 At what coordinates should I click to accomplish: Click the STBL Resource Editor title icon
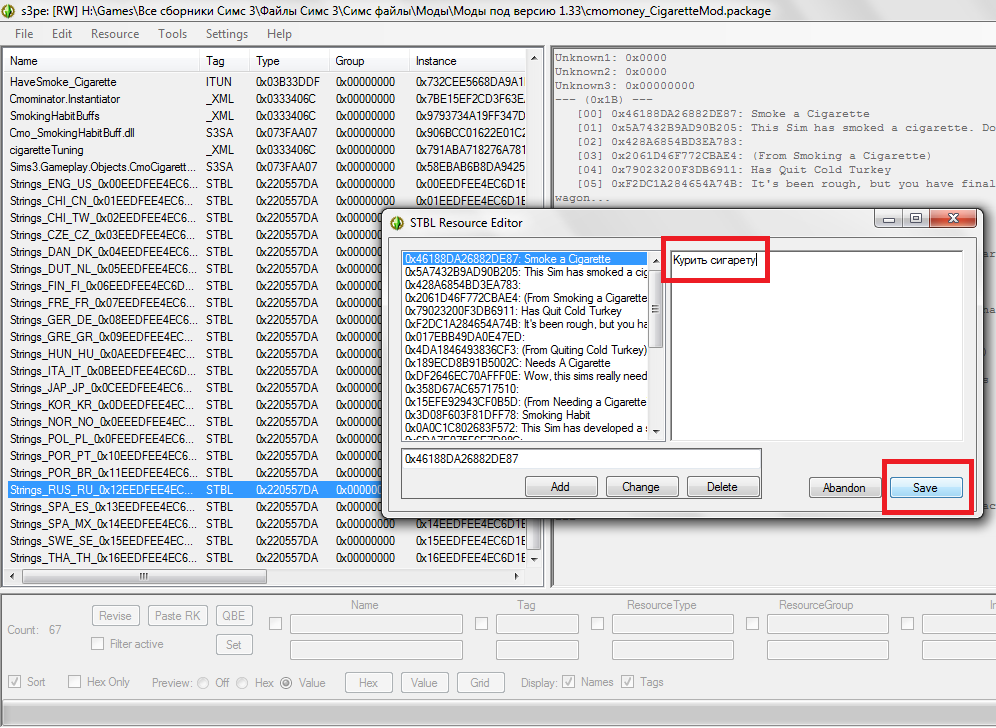coord(397,222)
